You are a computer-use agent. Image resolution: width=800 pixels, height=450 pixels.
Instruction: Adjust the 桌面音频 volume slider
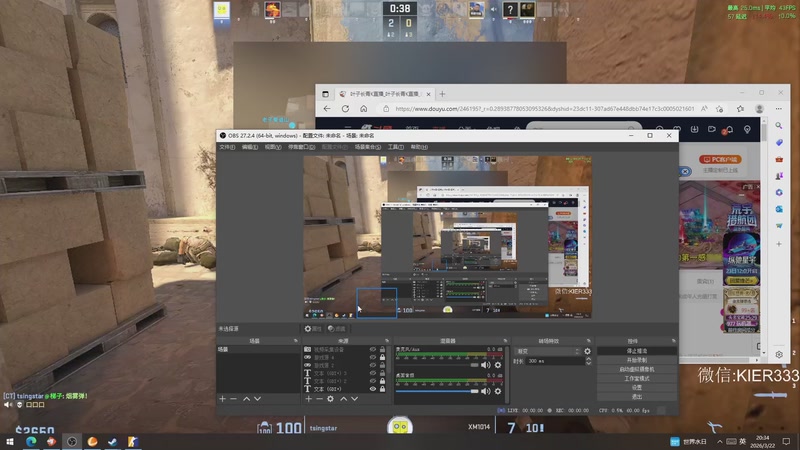click(437, 391)
